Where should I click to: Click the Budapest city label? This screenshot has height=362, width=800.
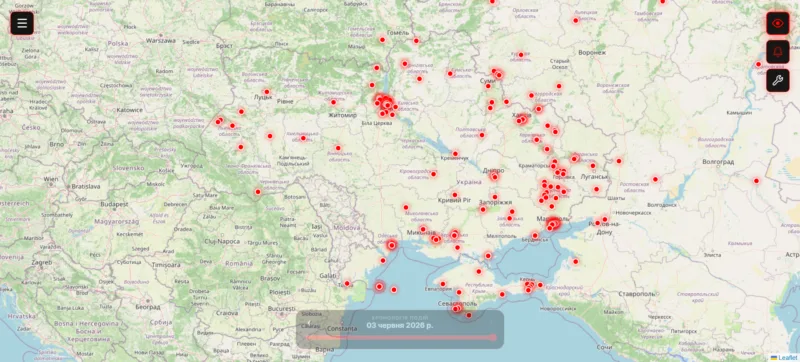click(x=114, y=204)
